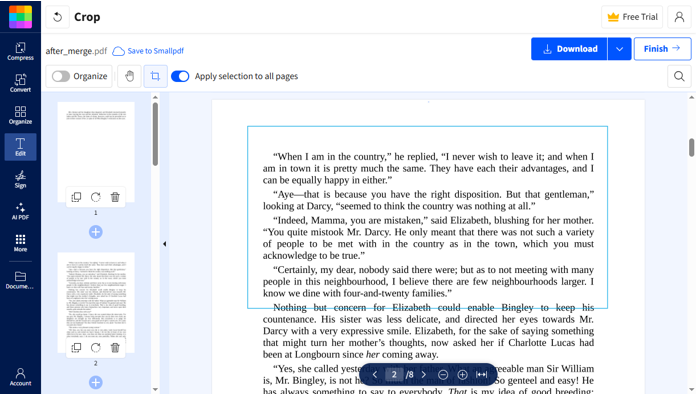
Task: Zoom in with plus icon
Action: coord(462,374)
